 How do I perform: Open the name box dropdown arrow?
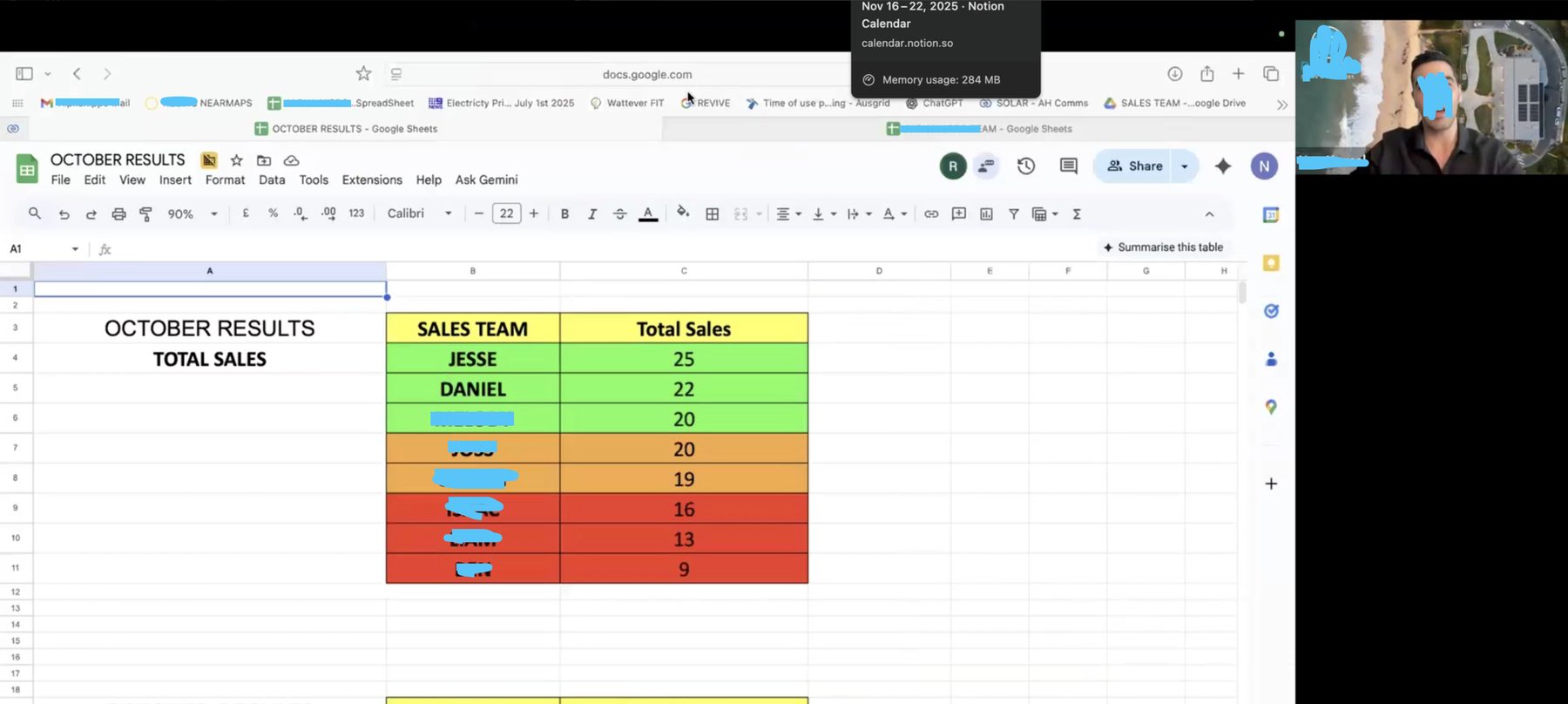coord(75,249)
